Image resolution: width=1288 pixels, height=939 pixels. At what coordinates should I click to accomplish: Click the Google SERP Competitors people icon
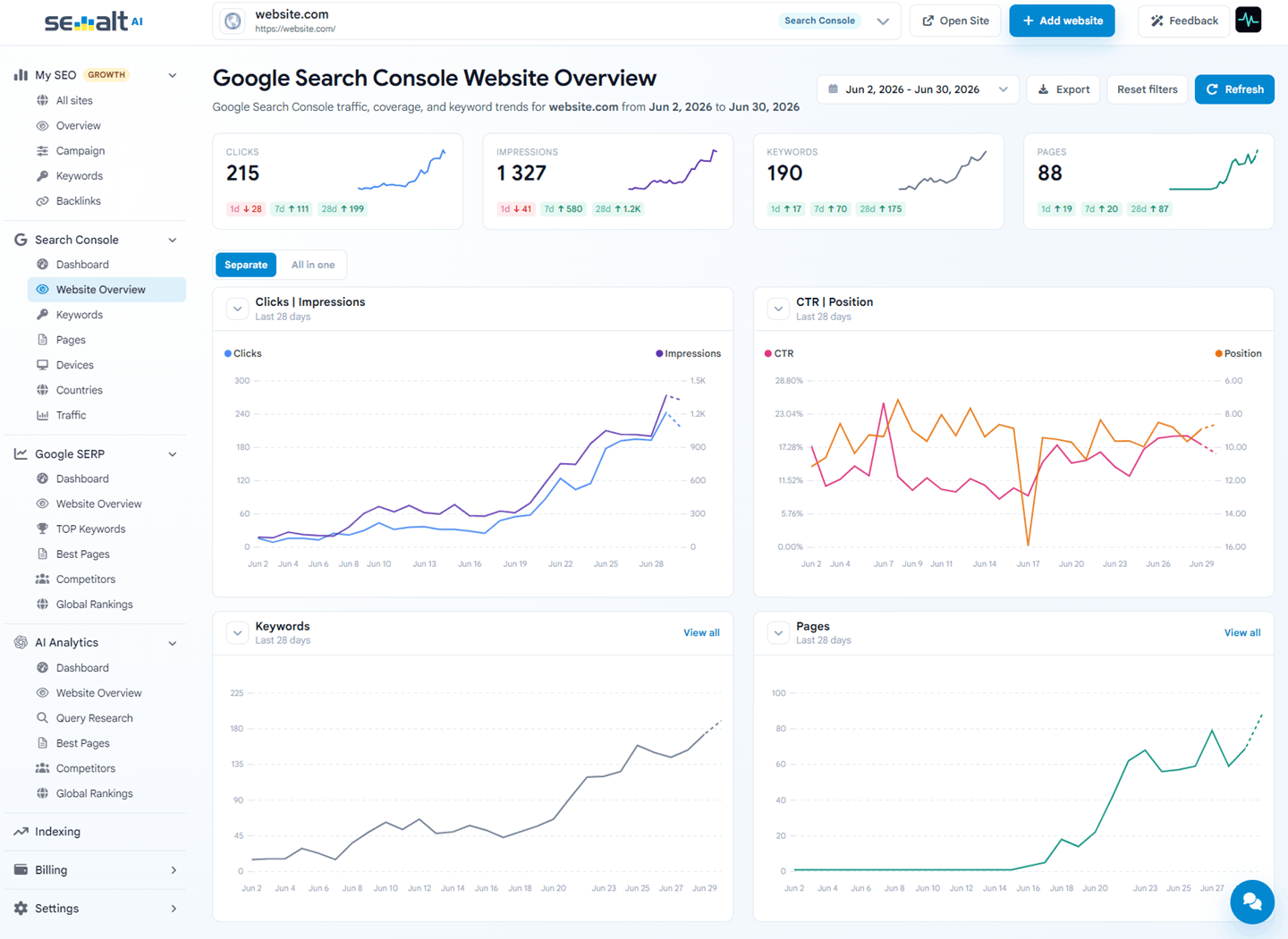pyautogui.click(x=42, y=579)
